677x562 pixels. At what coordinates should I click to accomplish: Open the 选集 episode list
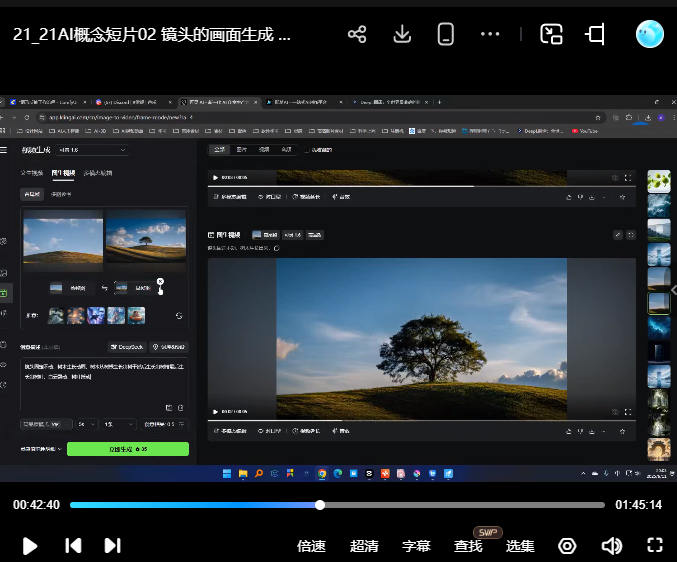click(x=520, y=546)
